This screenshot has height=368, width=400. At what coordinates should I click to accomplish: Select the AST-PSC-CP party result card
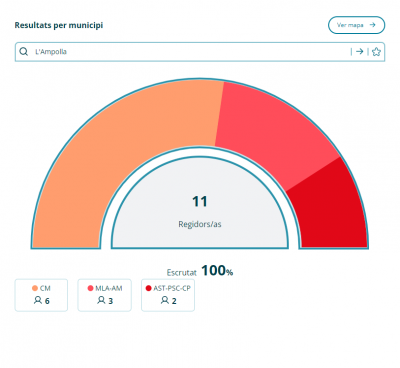coord(168,295)
